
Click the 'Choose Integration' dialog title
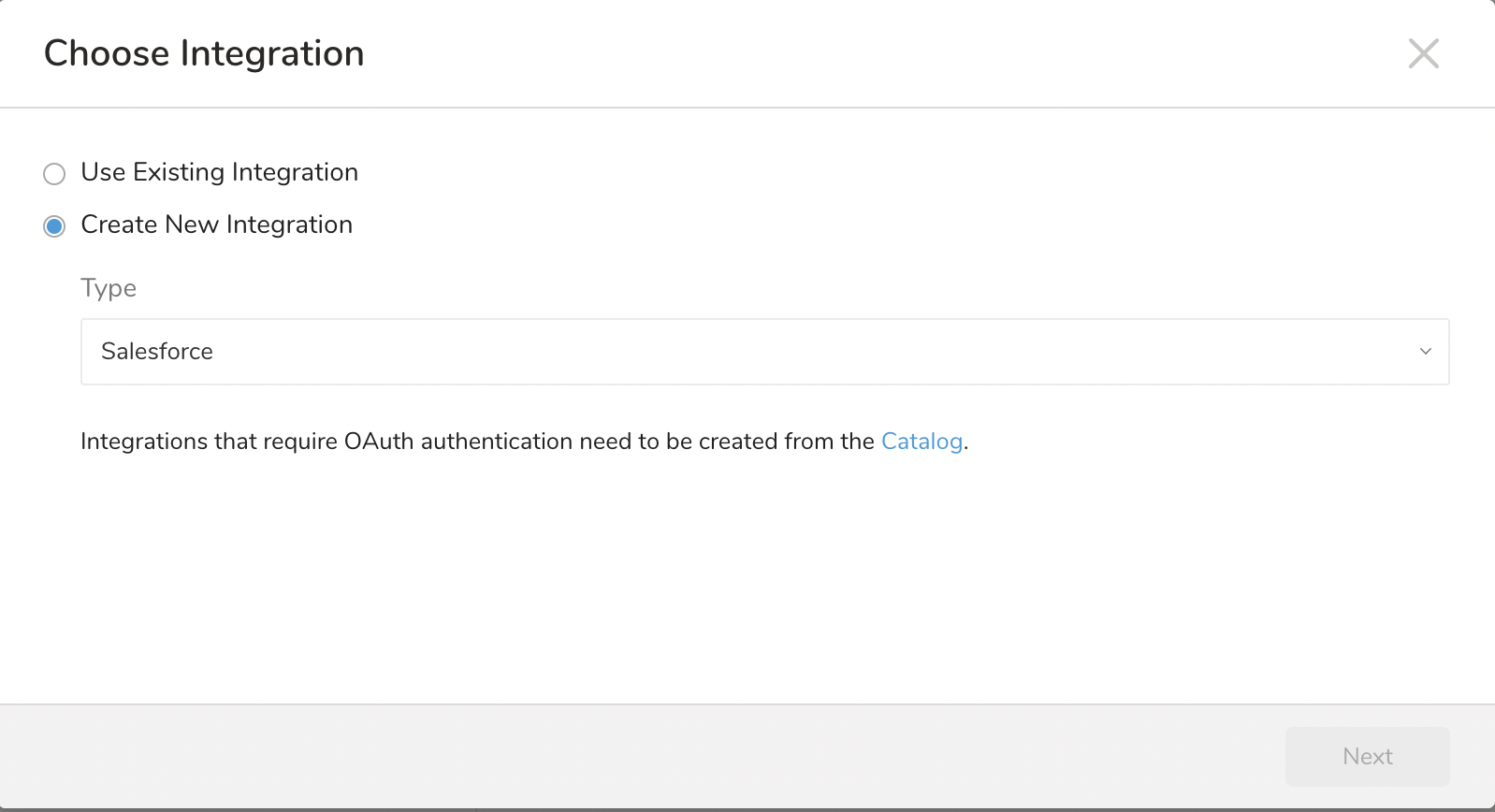204,53
